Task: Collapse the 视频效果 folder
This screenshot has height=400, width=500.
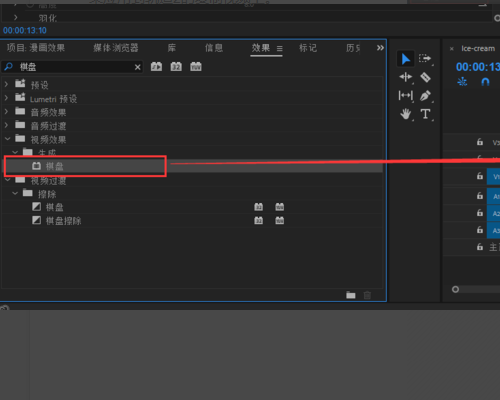Action: point(7,139)
